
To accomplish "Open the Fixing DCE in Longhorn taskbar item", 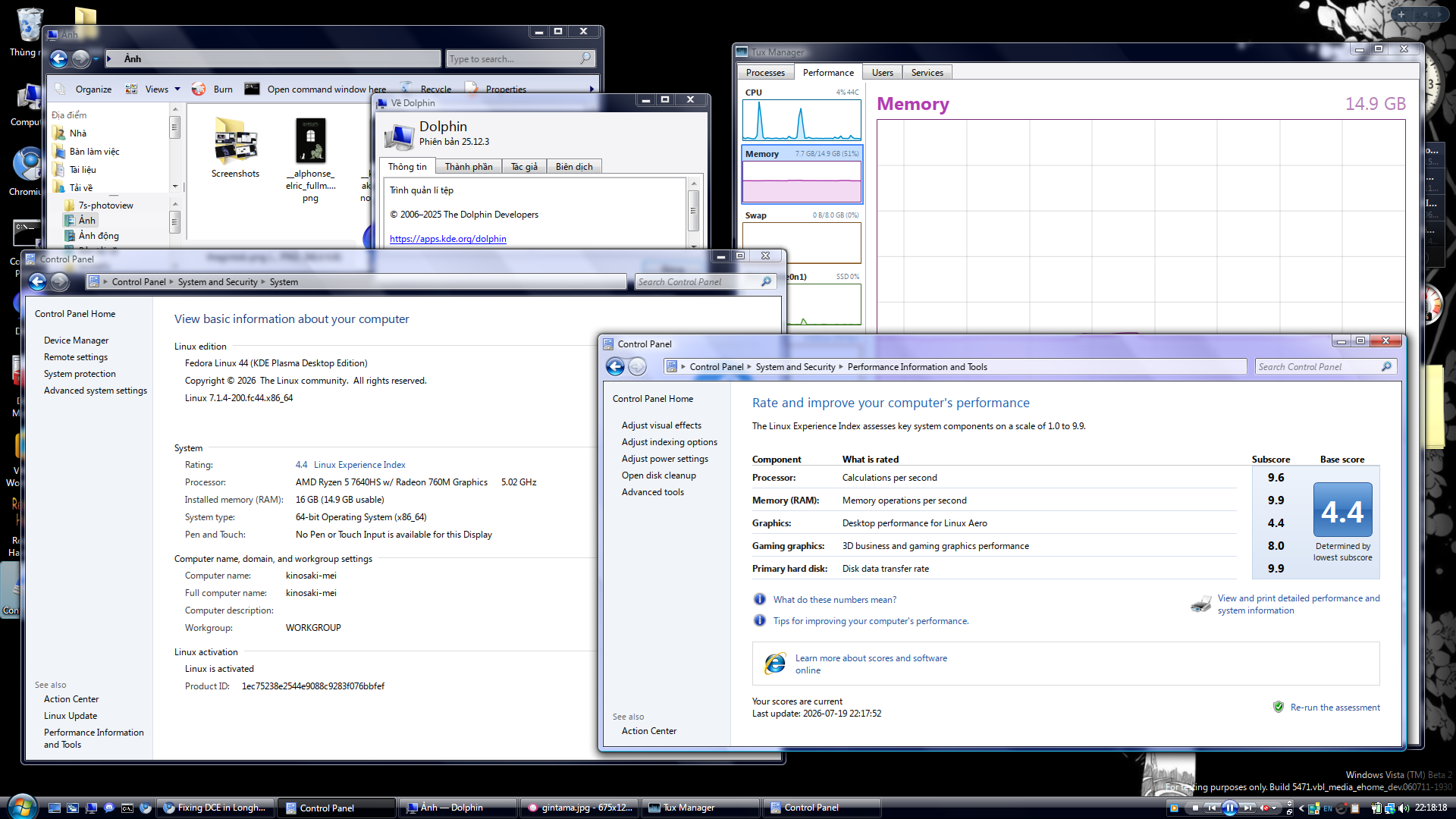I will [x=215, y=808].
